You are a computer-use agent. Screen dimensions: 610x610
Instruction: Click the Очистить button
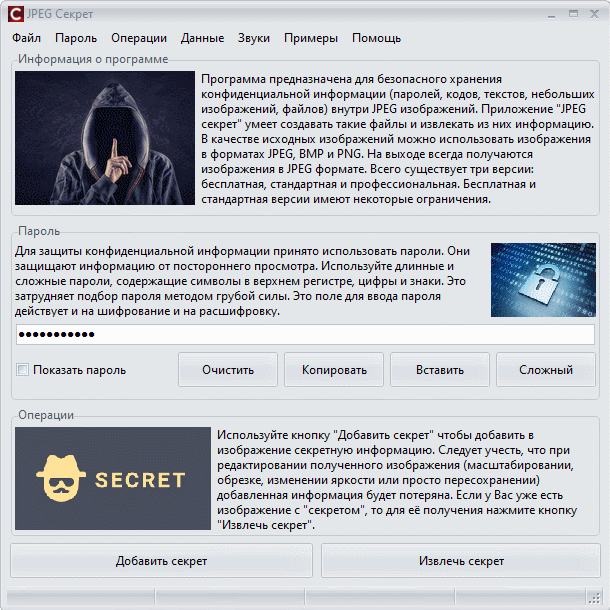point(228,370)
